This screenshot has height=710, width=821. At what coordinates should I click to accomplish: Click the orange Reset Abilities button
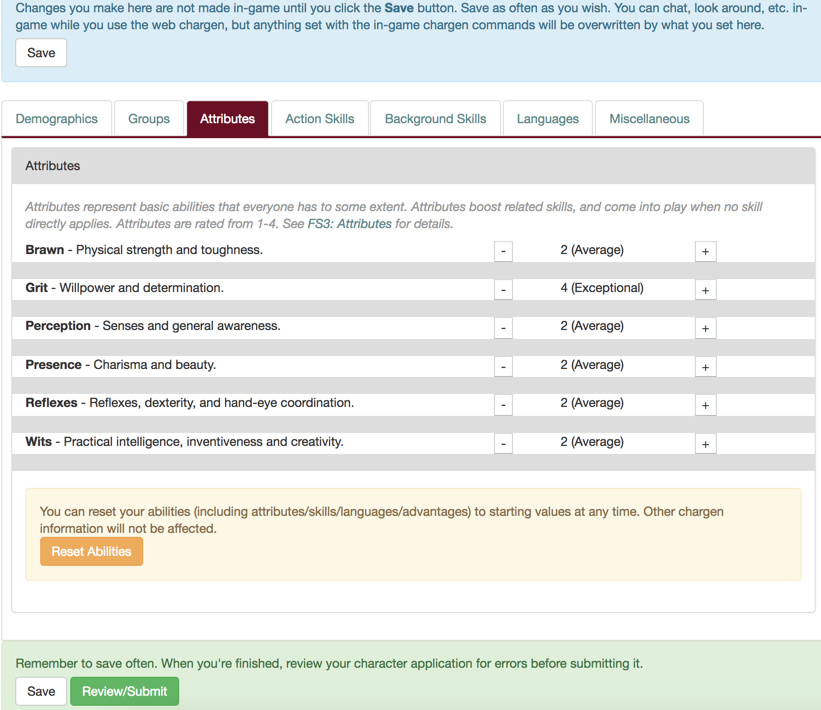[91, 551]
